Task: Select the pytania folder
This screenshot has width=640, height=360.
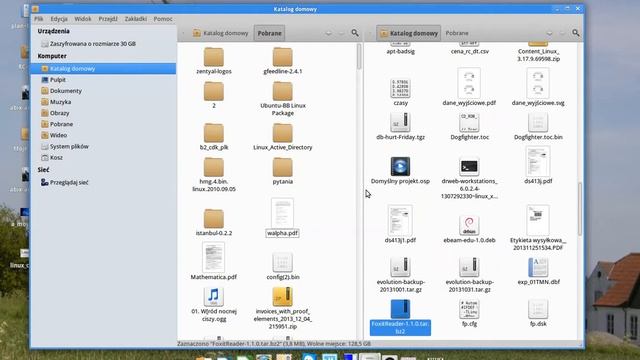Action: click(282, 167)
